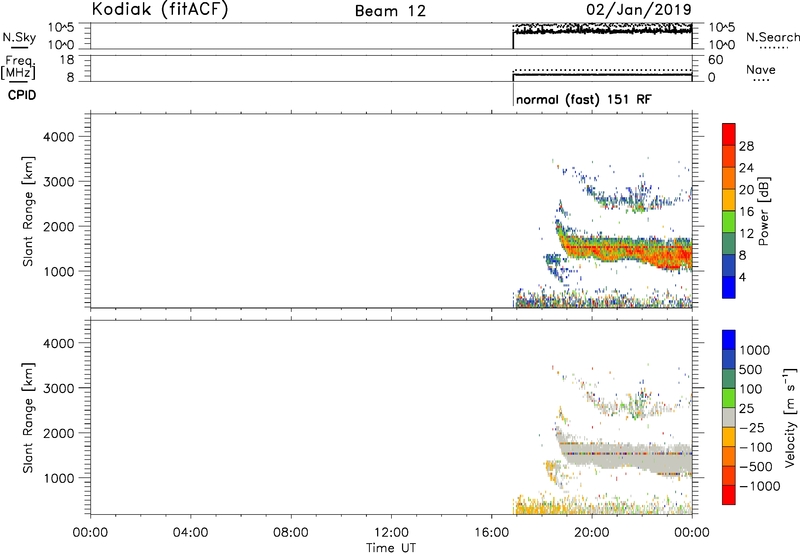Click the power colorbar '28' tick label

point(746,146)
